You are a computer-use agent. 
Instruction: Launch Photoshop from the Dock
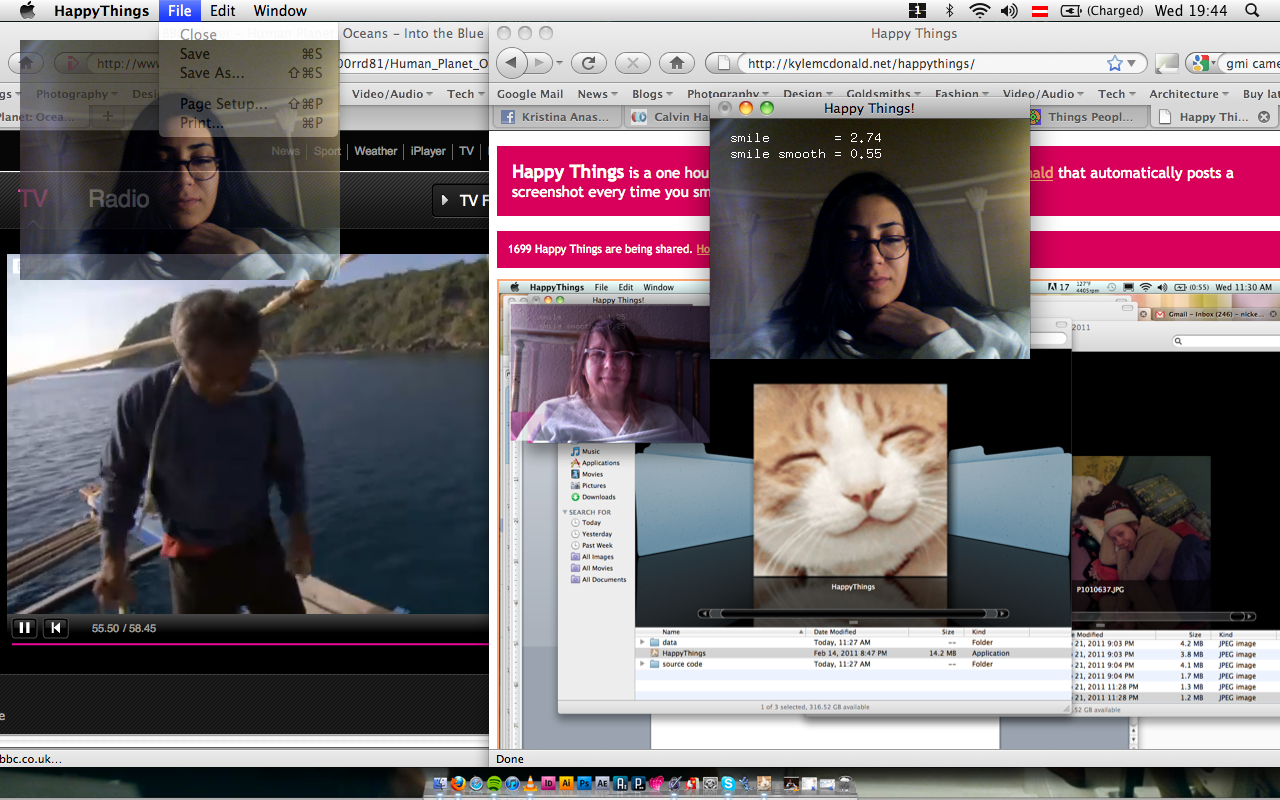(585, 784)
